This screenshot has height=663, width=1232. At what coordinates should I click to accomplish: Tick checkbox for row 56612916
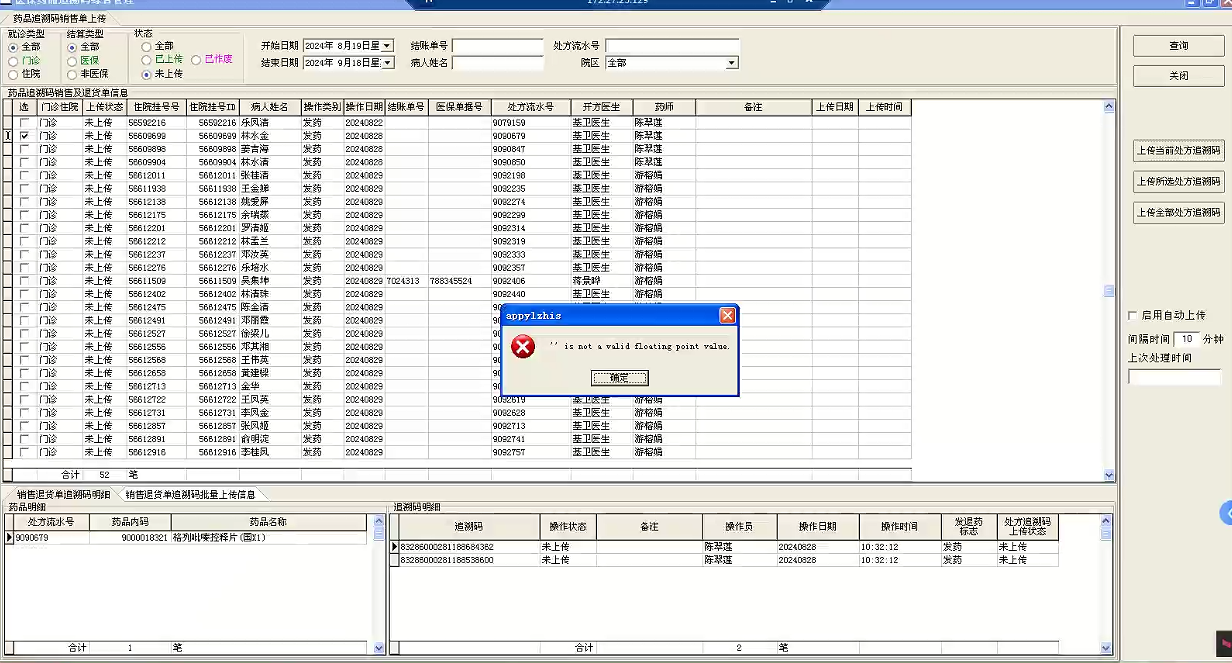[x=25, y=453]
